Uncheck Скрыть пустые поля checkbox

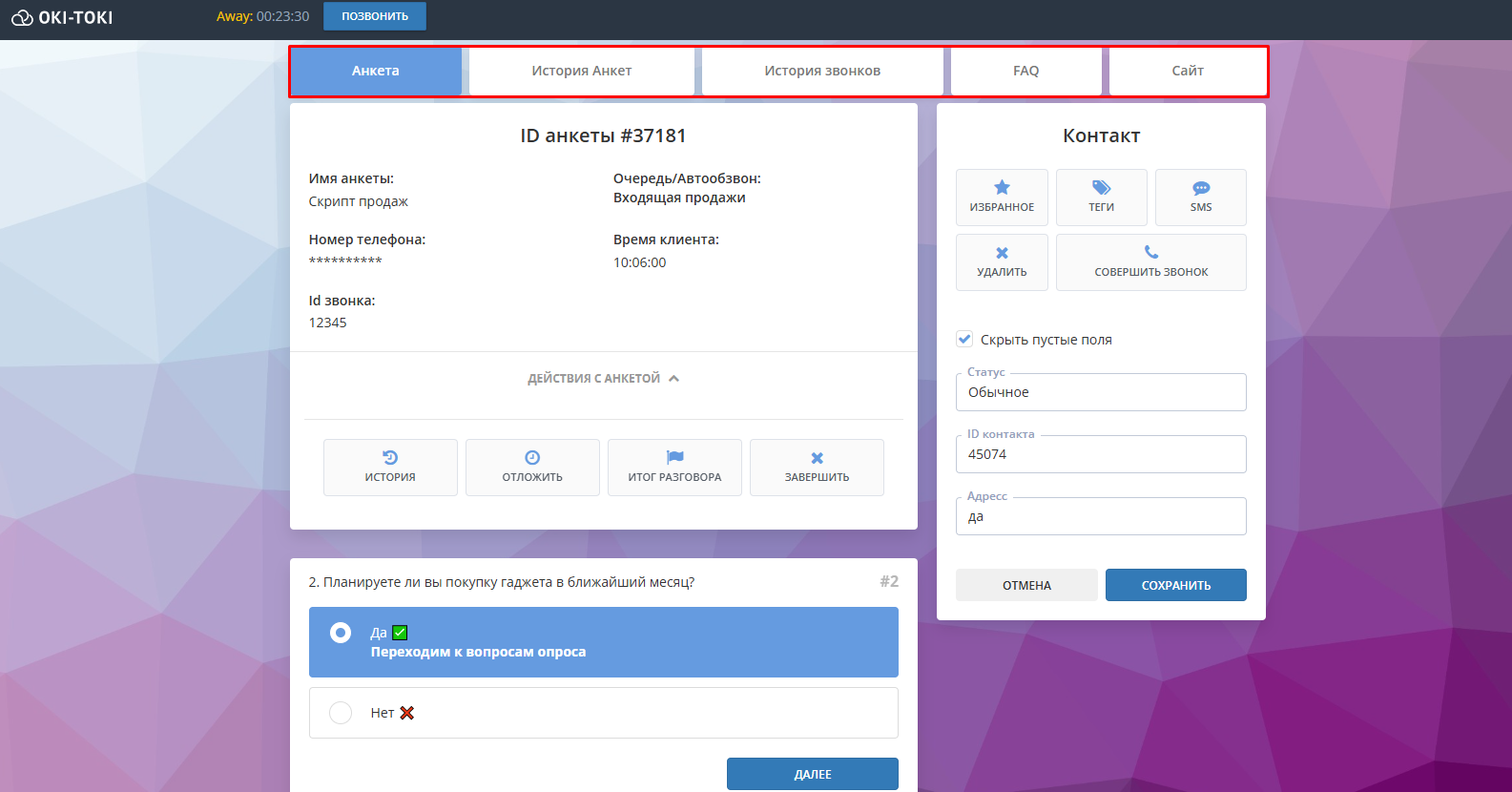coord(964,339)
